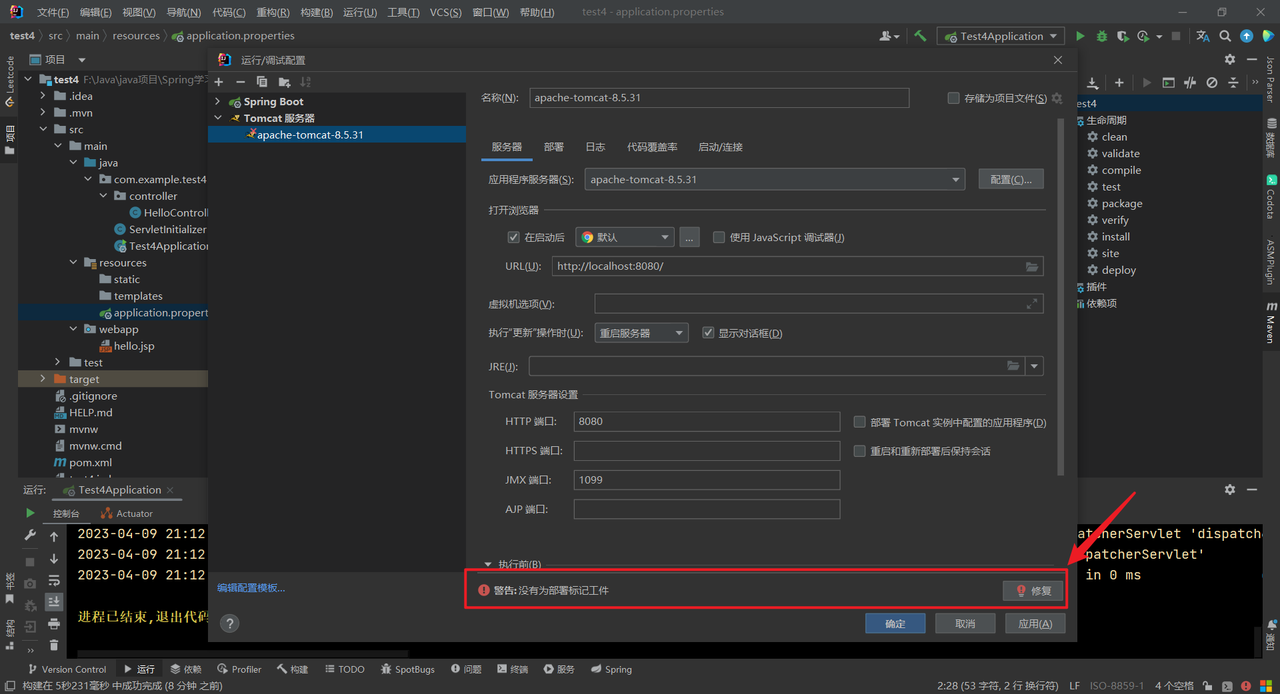This screenshot has width=1280, height=694.
Task: Clear the console with the trash icon
Action: coord(54,645)
